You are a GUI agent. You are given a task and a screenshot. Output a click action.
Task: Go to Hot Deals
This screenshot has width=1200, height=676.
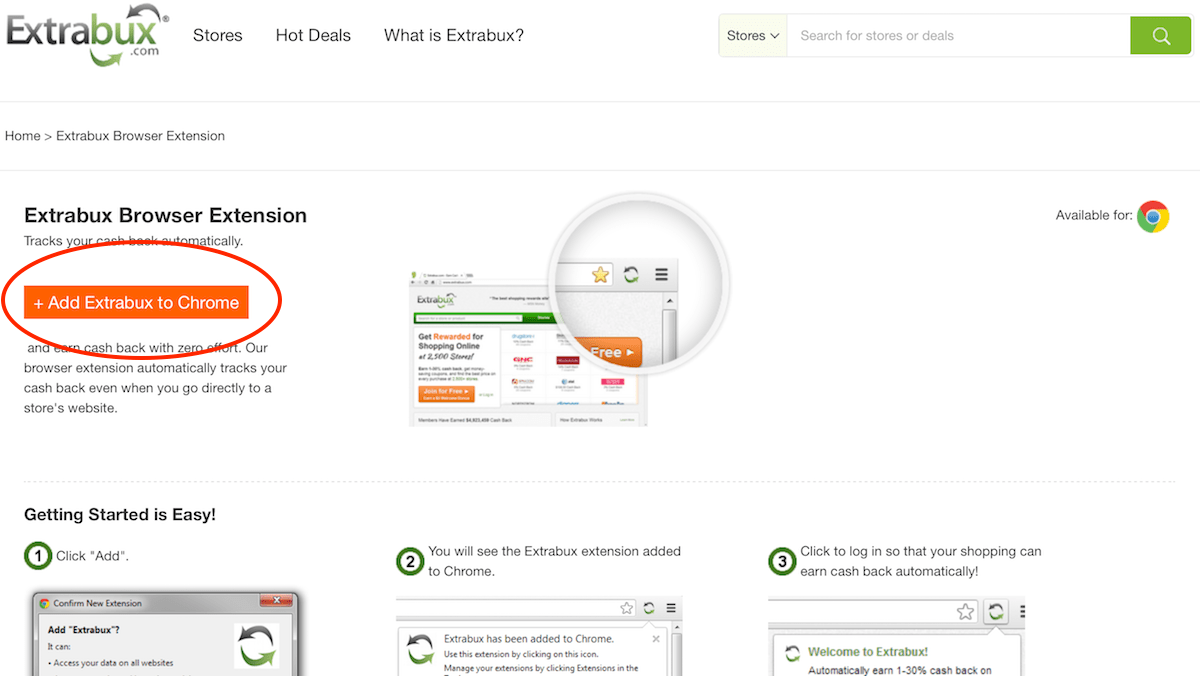point(313,36)
